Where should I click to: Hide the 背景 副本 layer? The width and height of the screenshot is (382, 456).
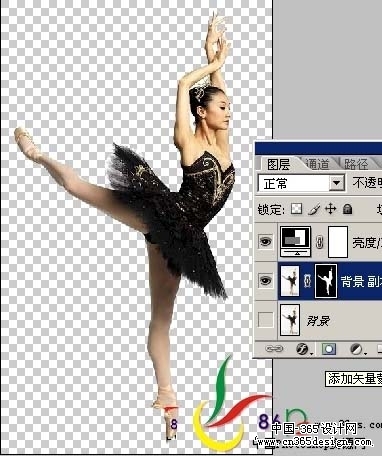click(266, 281)
